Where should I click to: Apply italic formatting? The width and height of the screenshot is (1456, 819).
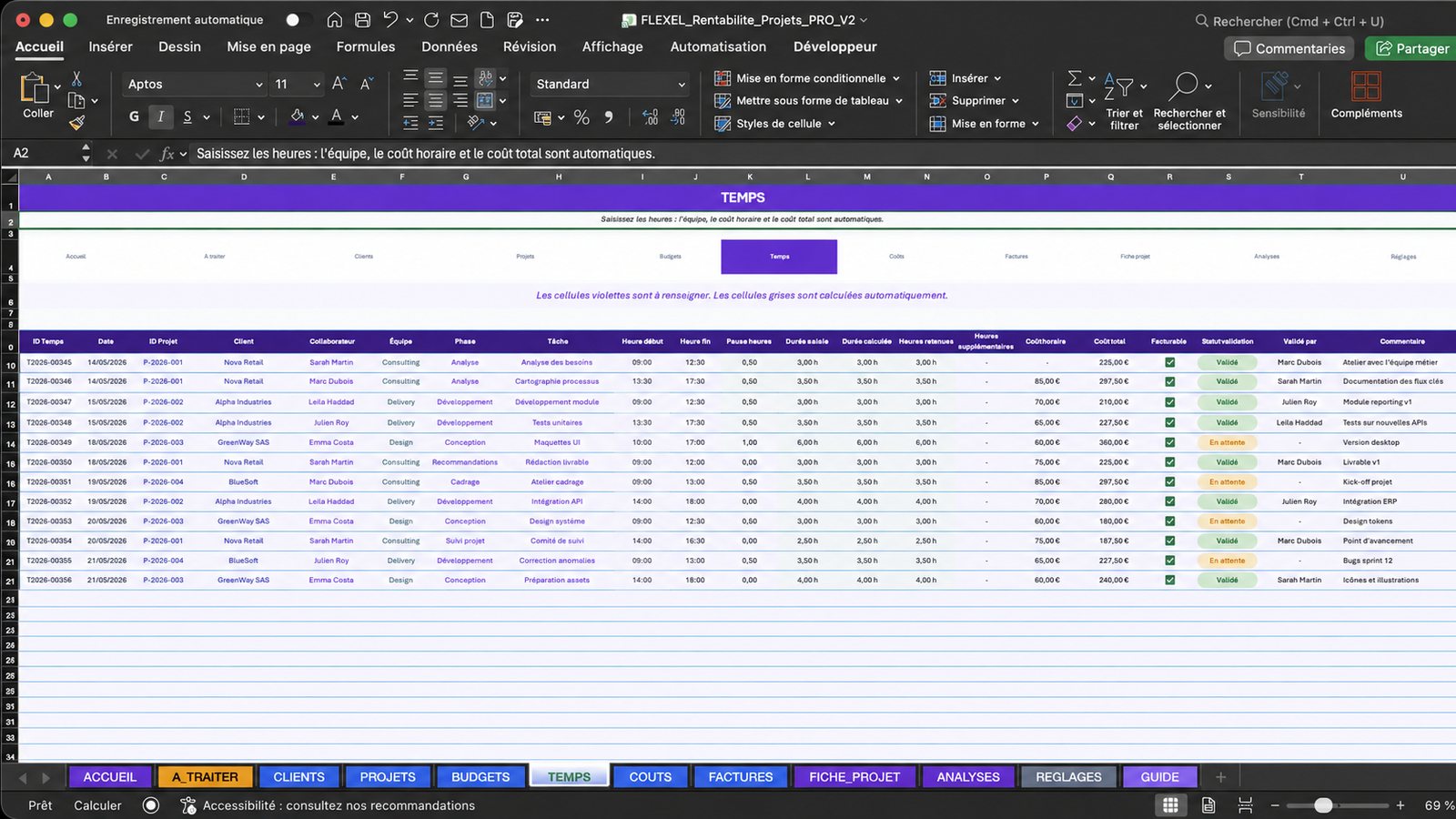pos(161,116)
